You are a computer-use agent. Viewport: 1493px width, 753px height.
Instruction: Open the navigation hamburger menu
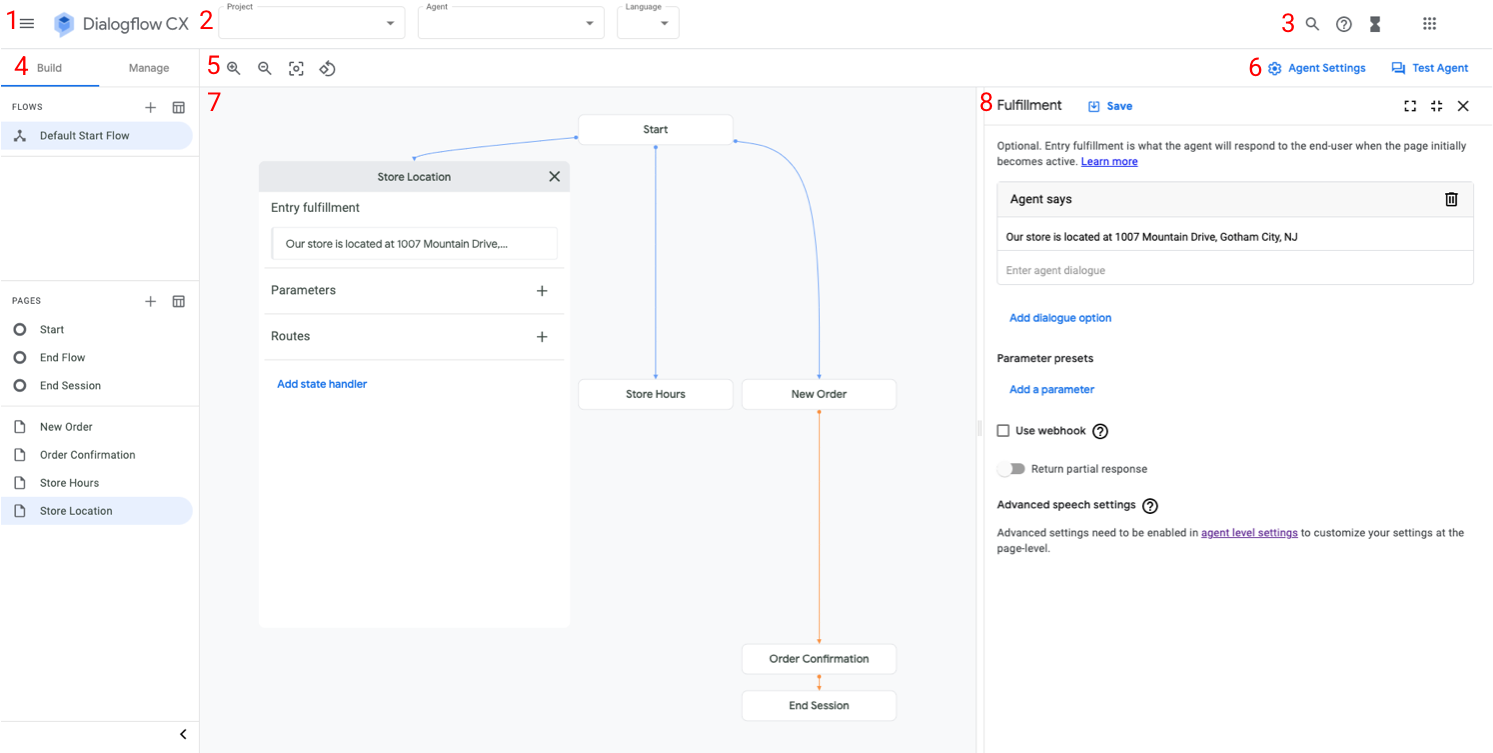(27, 22)
